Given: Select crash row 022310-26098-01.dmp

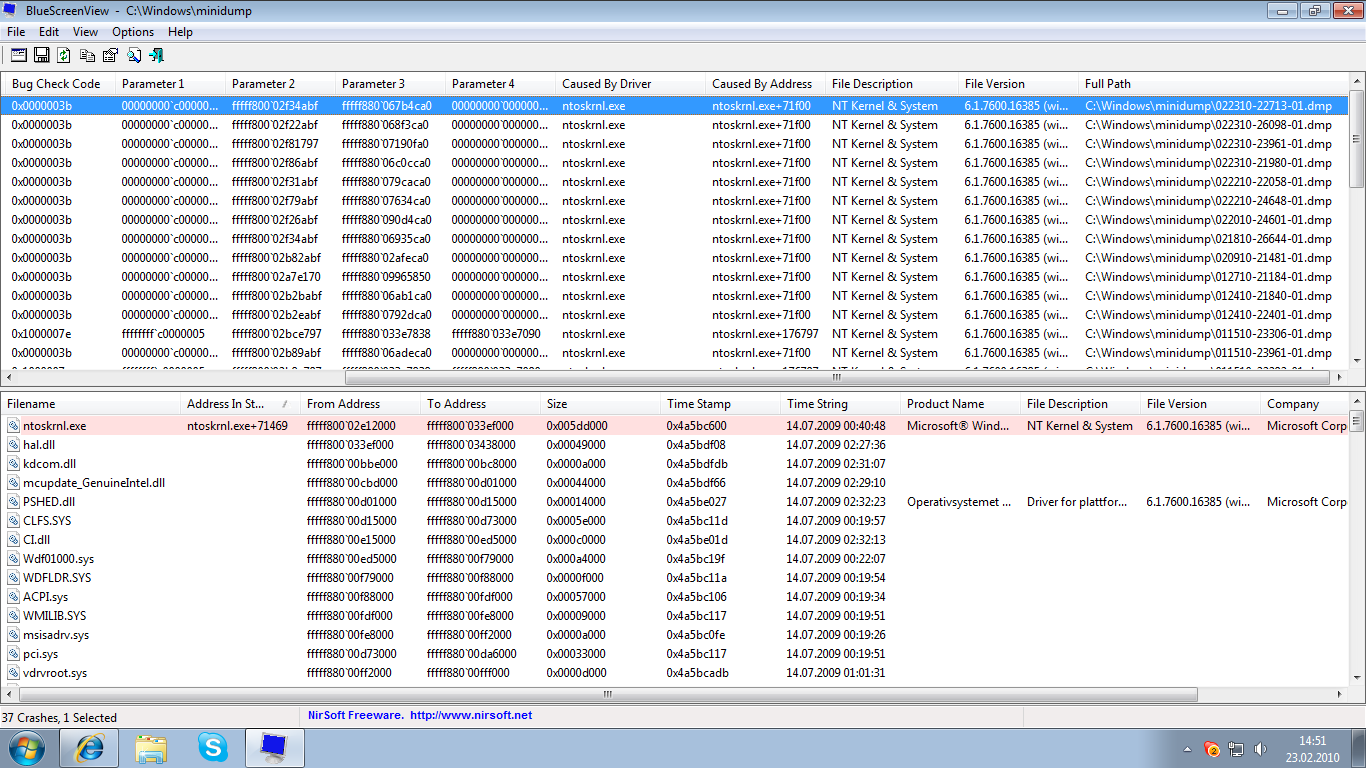Looking at the screenshot, I should (x=675, y=125).
